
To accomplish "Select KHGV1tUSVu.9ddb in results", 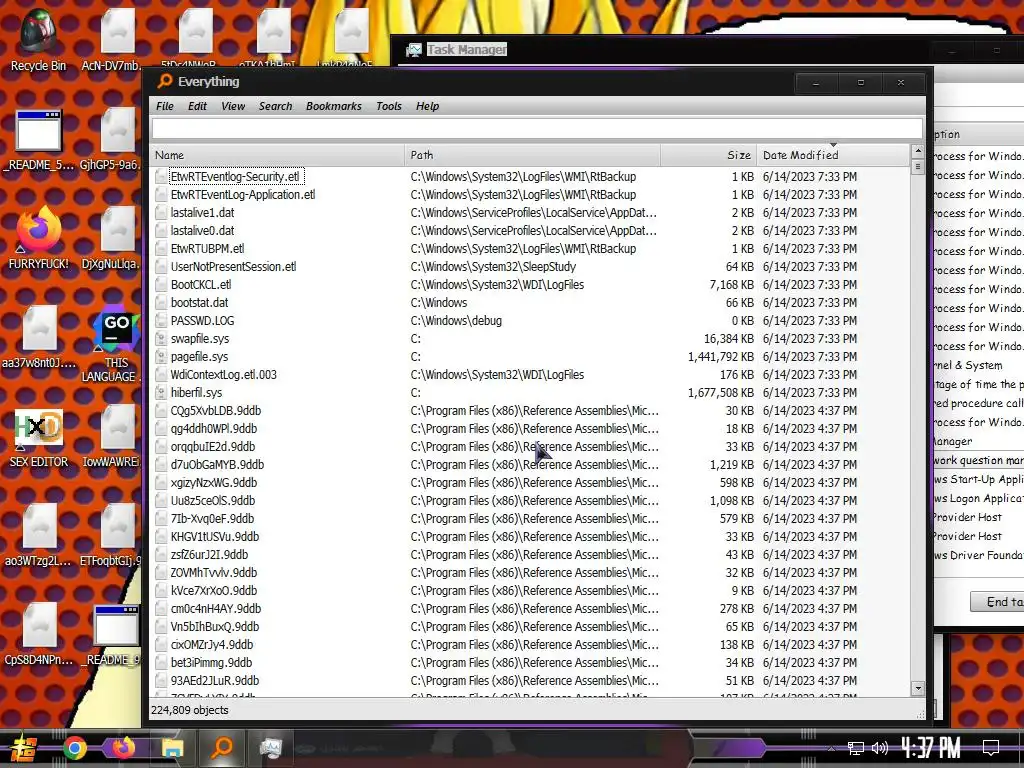I will (x=530, y=537).
